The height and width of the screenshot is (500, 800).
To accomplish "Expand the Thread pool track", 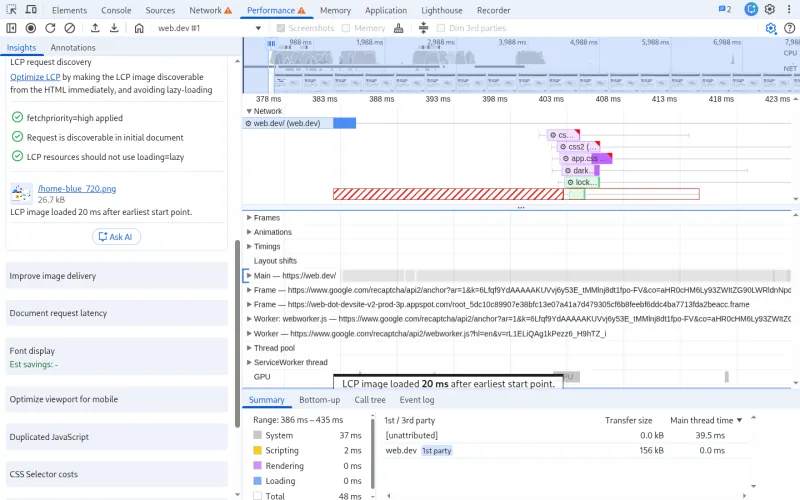I will point(249,347).
